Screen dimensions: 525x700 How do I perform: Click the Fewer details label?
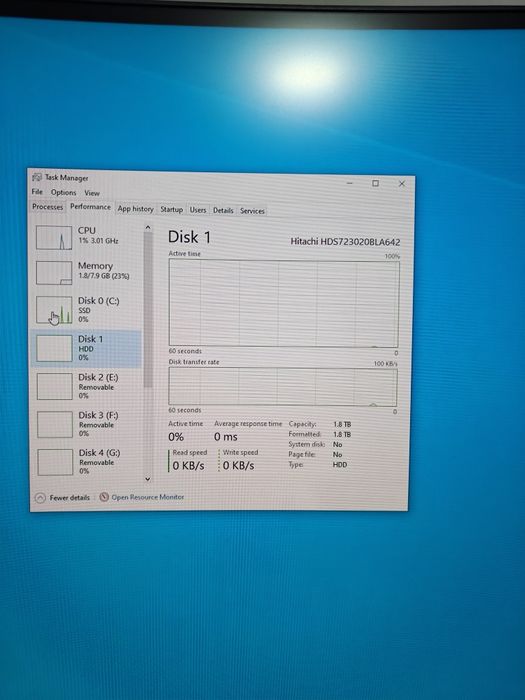70,497
